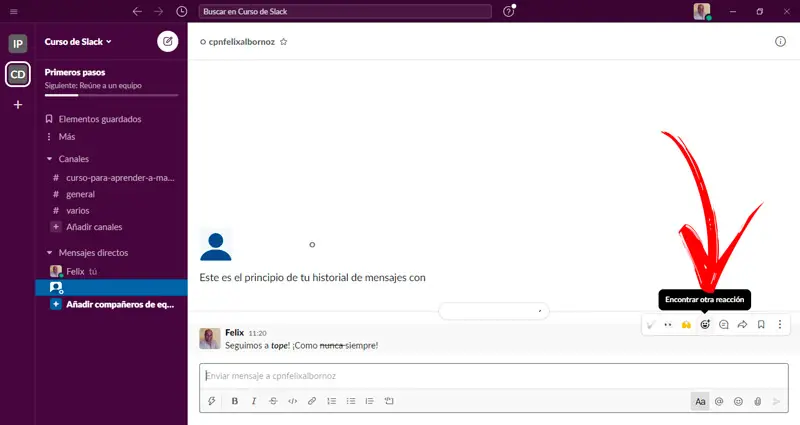Mention someone with the @ icon
Viewport: 800px width, 425px height.
[719, 402]
